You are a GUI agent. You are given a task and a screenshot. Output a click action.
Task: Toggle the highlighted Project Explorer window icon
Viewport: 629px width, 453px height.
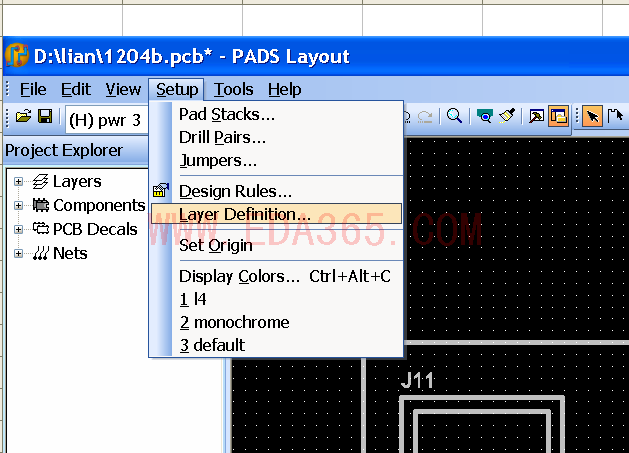click(x=558, y=116)
